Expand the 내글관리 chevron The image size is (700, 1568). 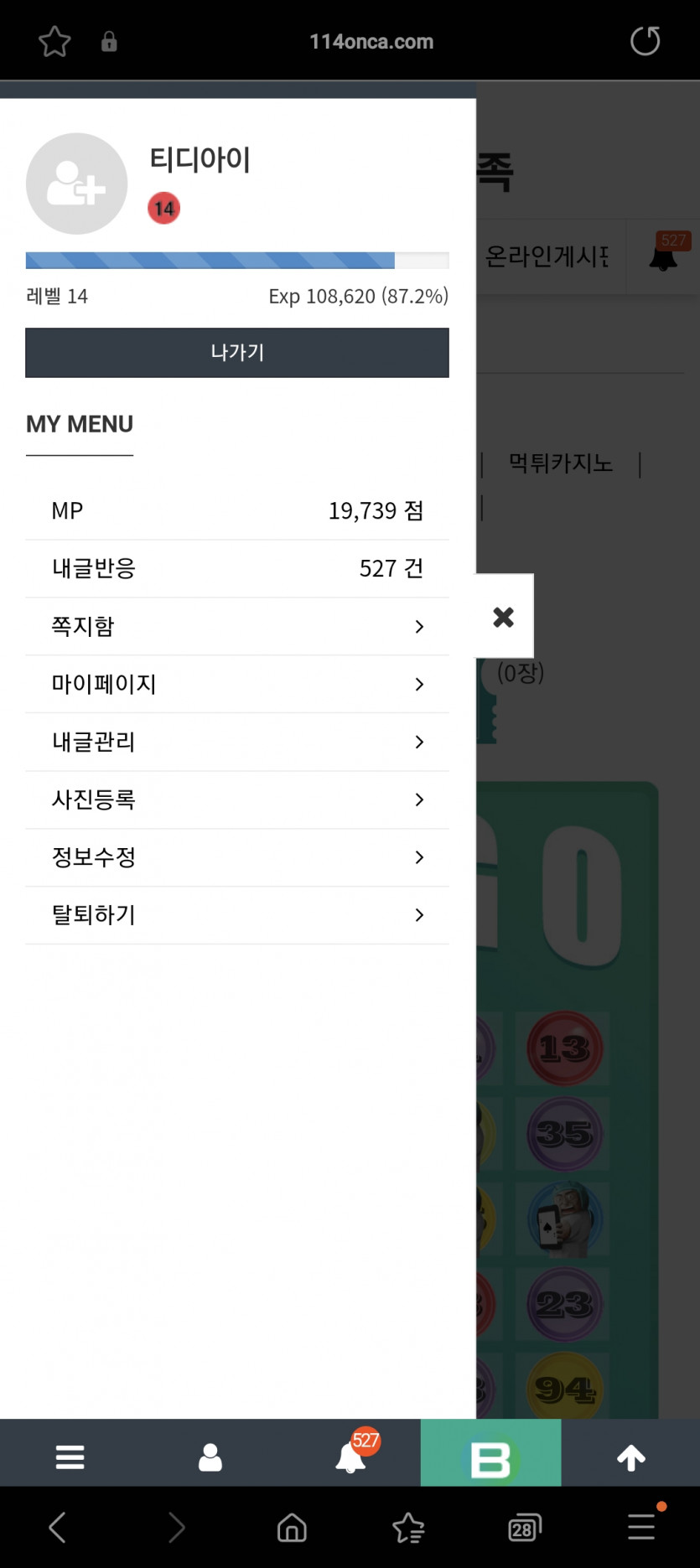coord(419,742)
